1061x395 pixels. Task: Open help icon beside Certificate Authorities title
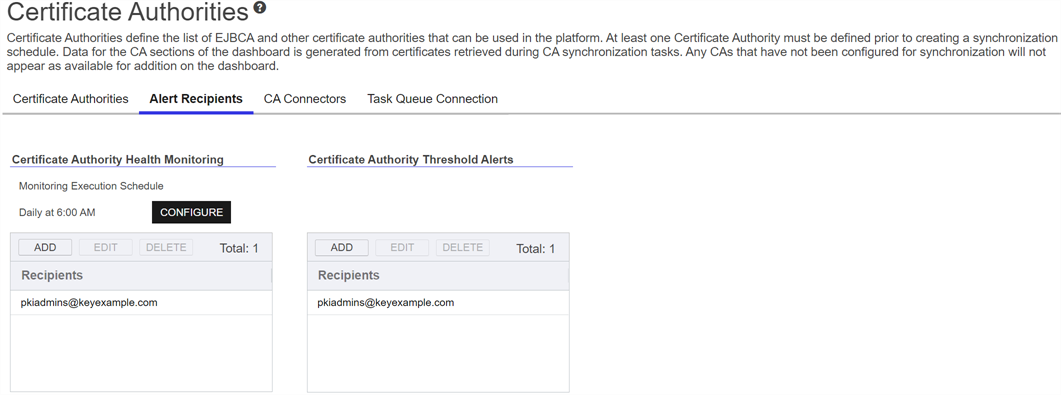[x=260, y=8]
